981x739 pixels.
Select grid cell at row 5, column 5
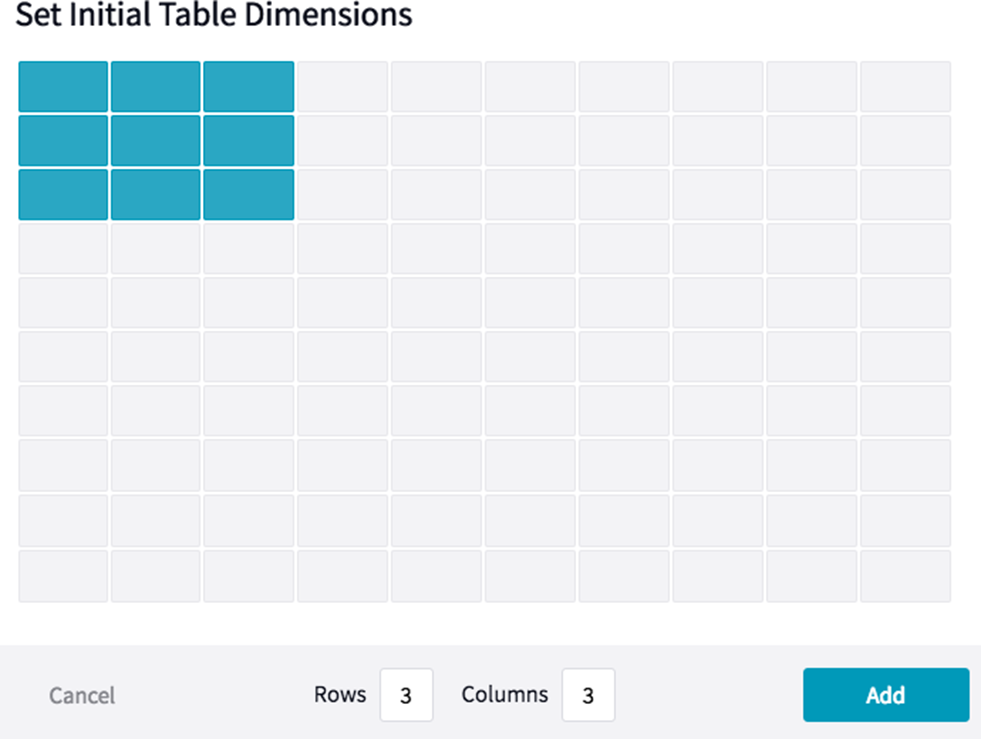[x=436, y=303]
